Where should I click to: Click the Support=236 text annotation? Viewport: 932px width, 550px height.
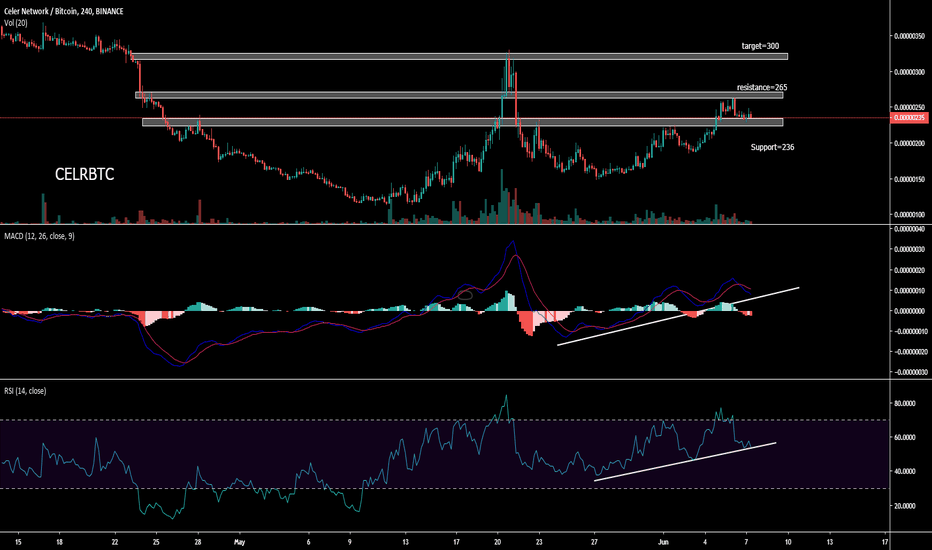pyautogui.click(x=772, y=147)
